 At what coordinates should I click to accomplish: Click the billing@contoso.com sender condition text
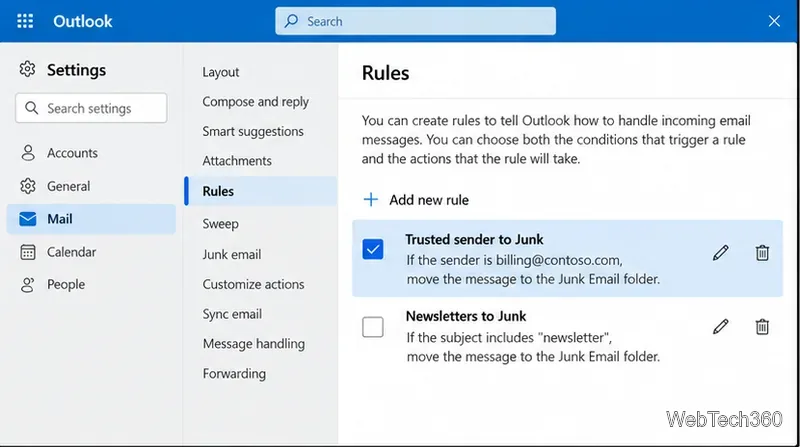[514, 260]
